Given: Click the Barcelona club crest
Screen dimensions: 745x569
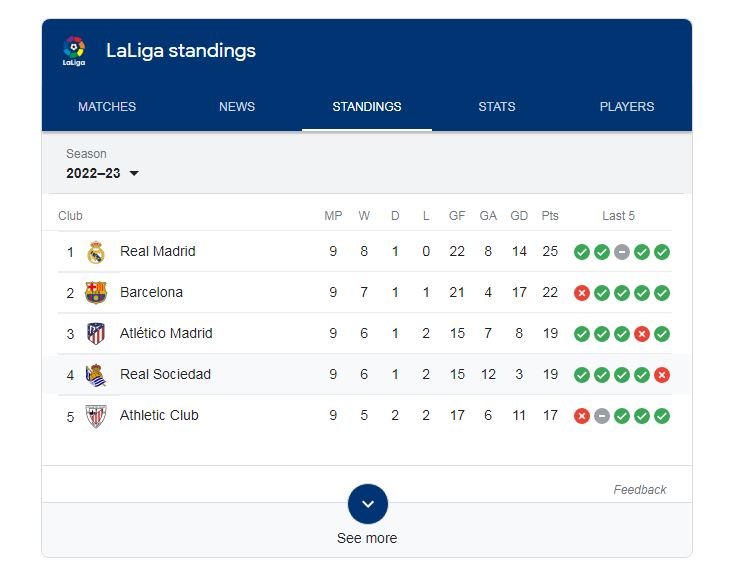Looking at the screenshot, I should coord(96,293).
